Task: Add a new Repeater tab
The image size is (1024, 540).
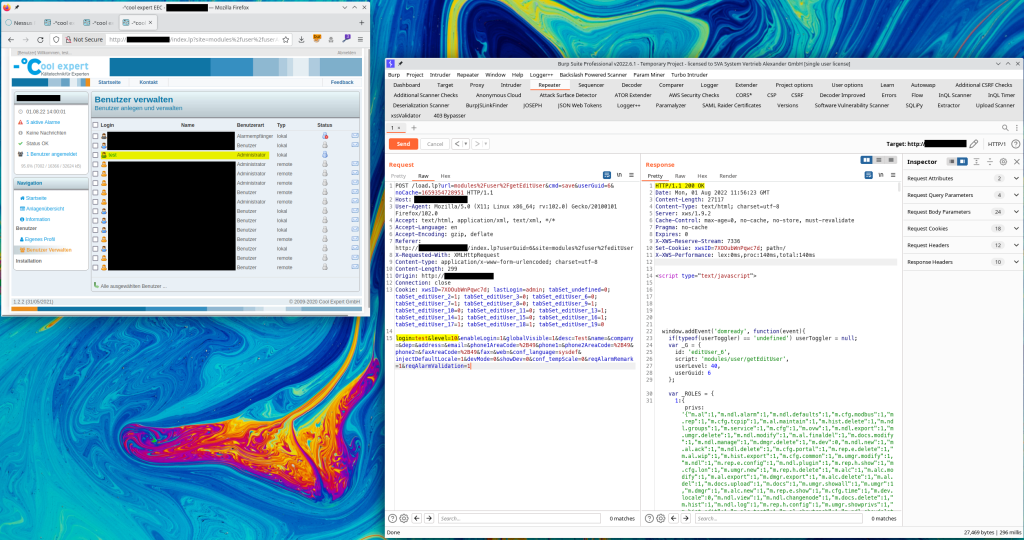Action: tap(413, 128)
